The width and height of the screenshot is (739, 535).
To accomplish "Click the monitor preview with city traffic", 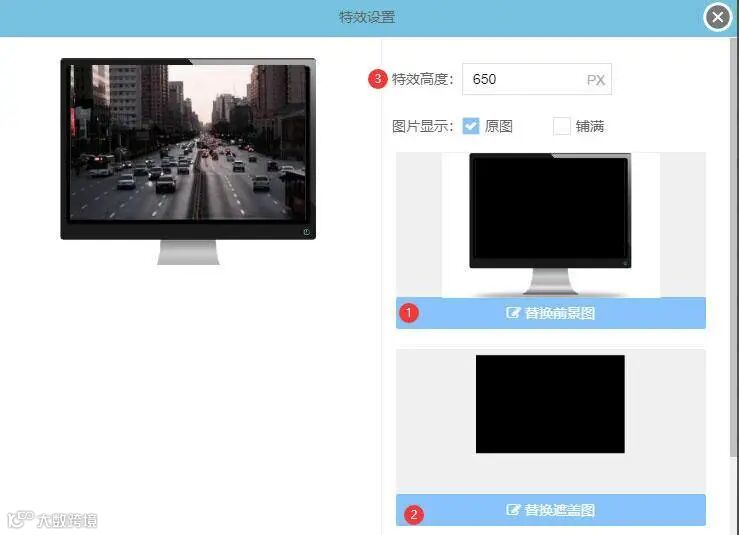I will [x=188, y=161].
